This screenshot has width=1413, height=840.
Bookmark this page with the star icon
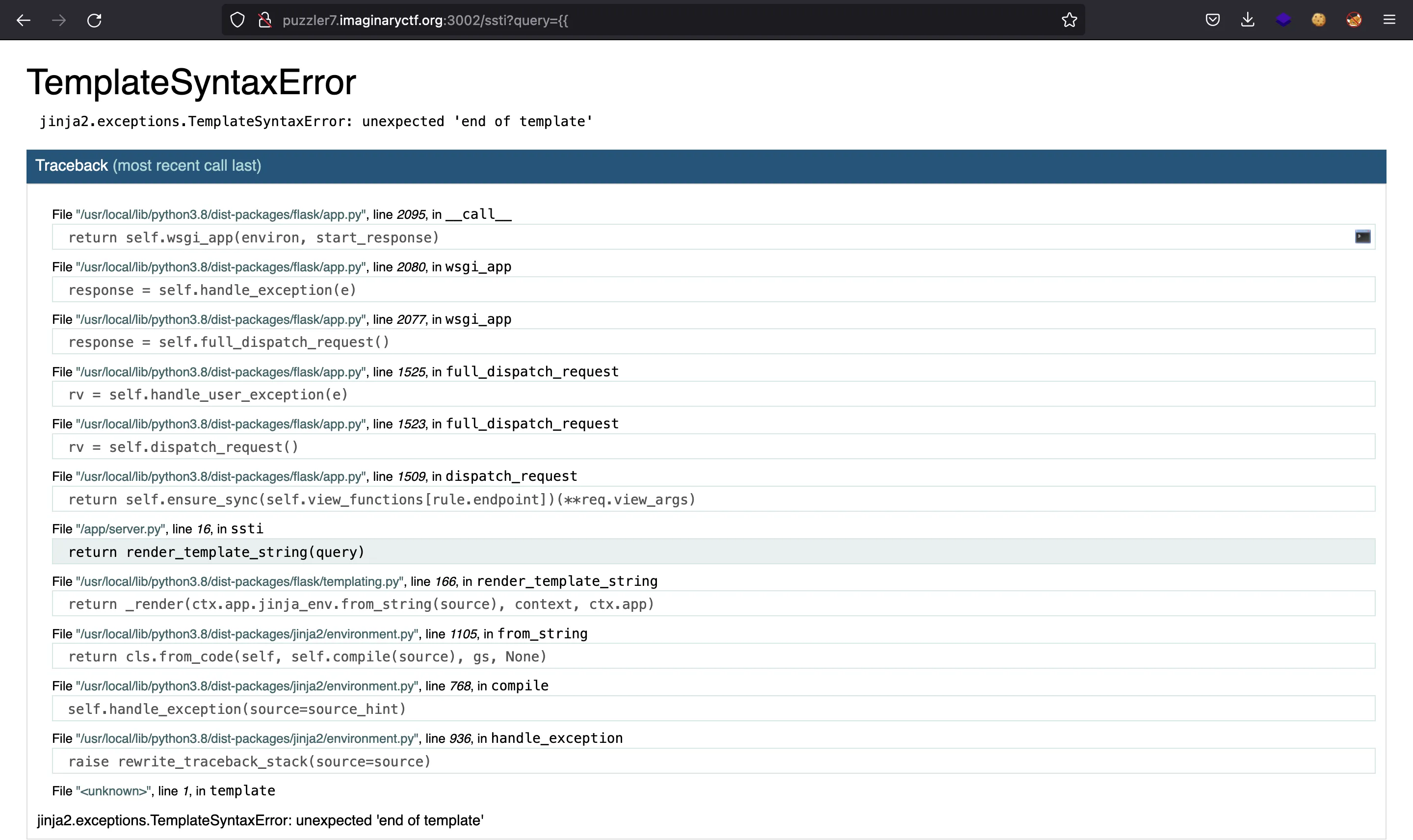(1069, 21)
